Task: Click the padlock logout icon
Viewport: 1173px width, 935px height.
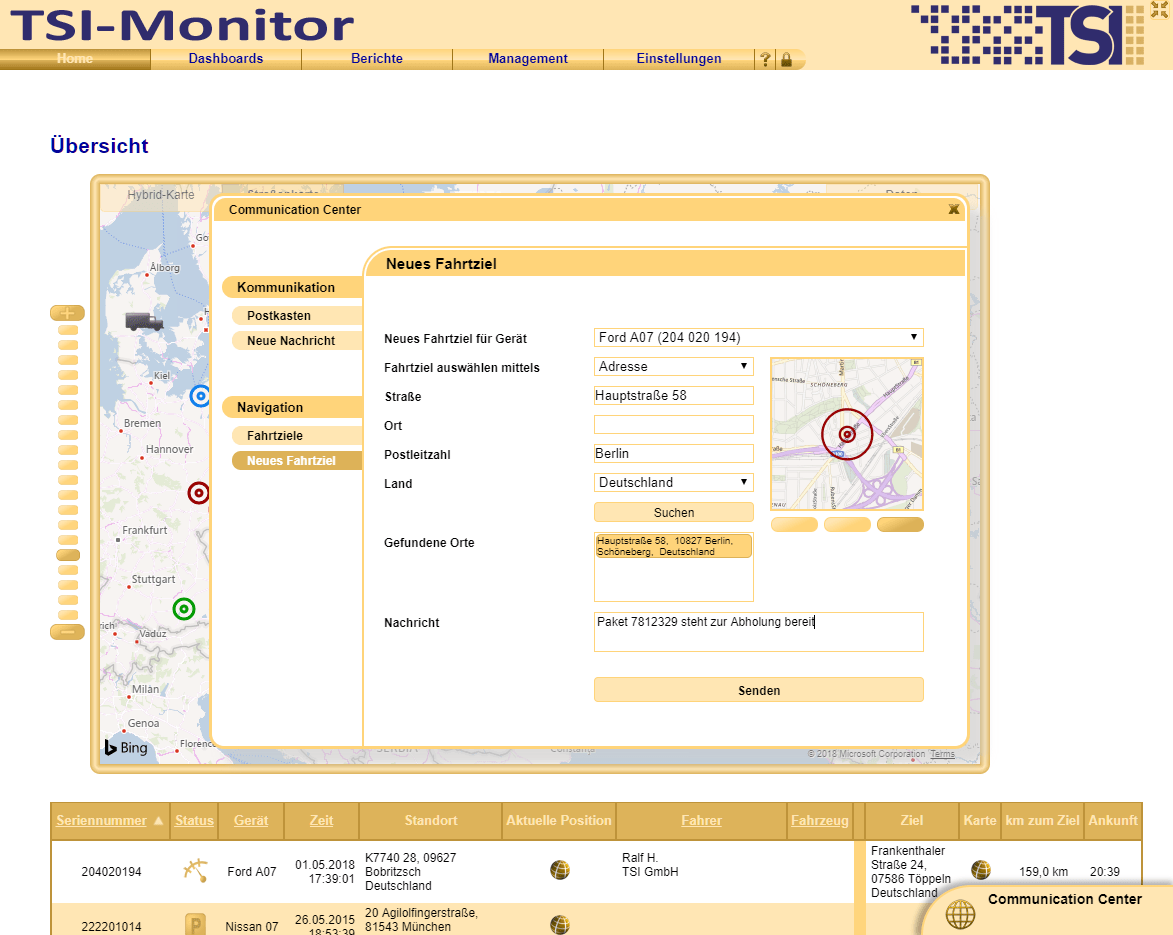Action: point(786,59)
